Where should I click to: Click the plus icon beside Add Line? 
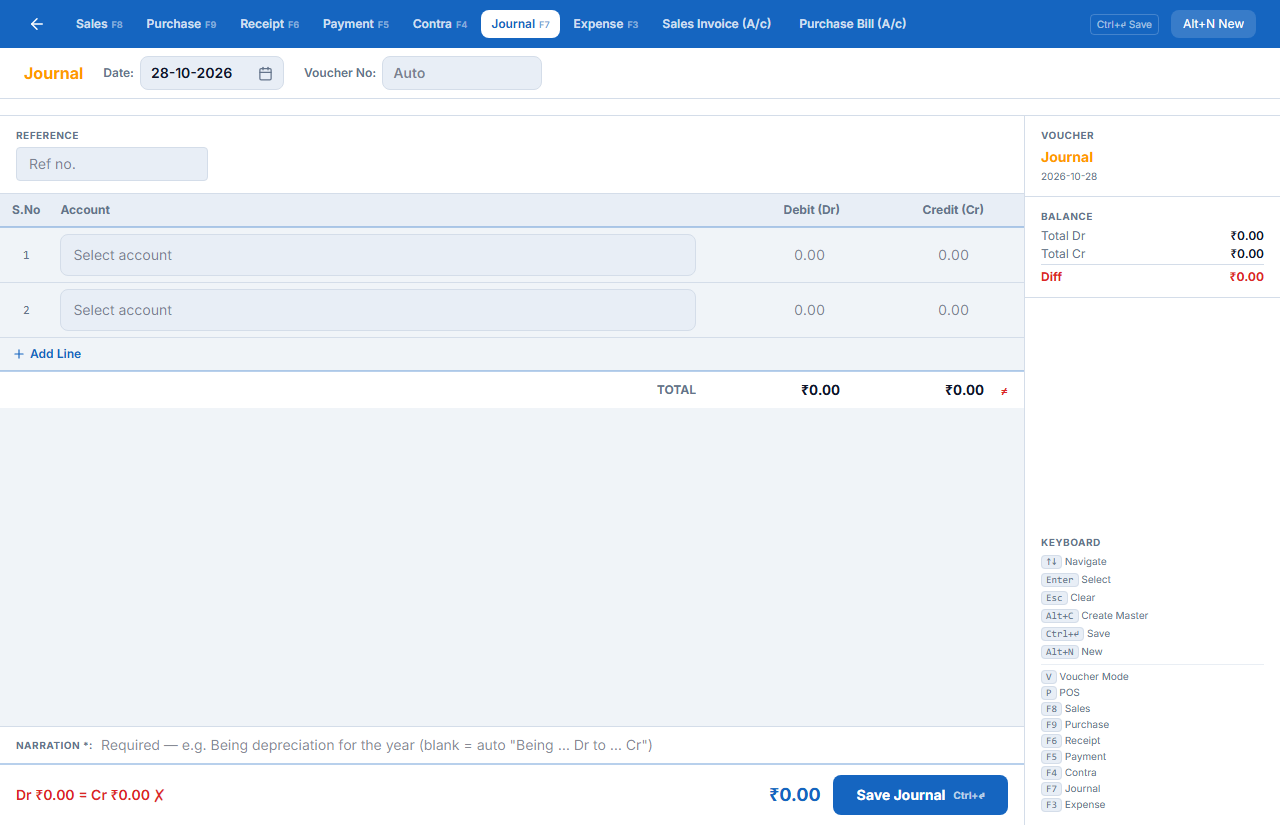click(19, 354)
